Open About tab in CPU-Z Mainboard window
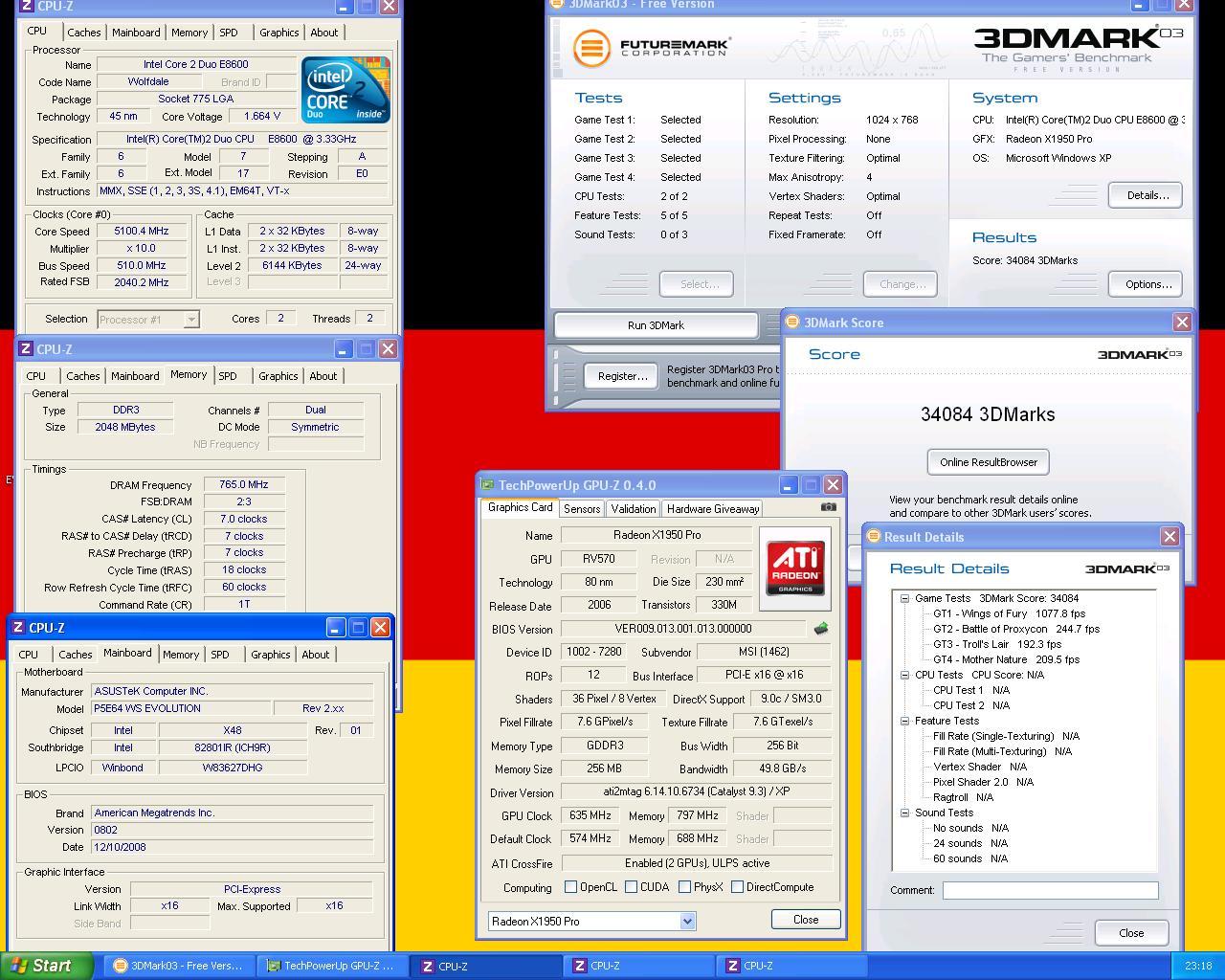1225x980 pixels. pyautogui.click(x=316, y=655)
